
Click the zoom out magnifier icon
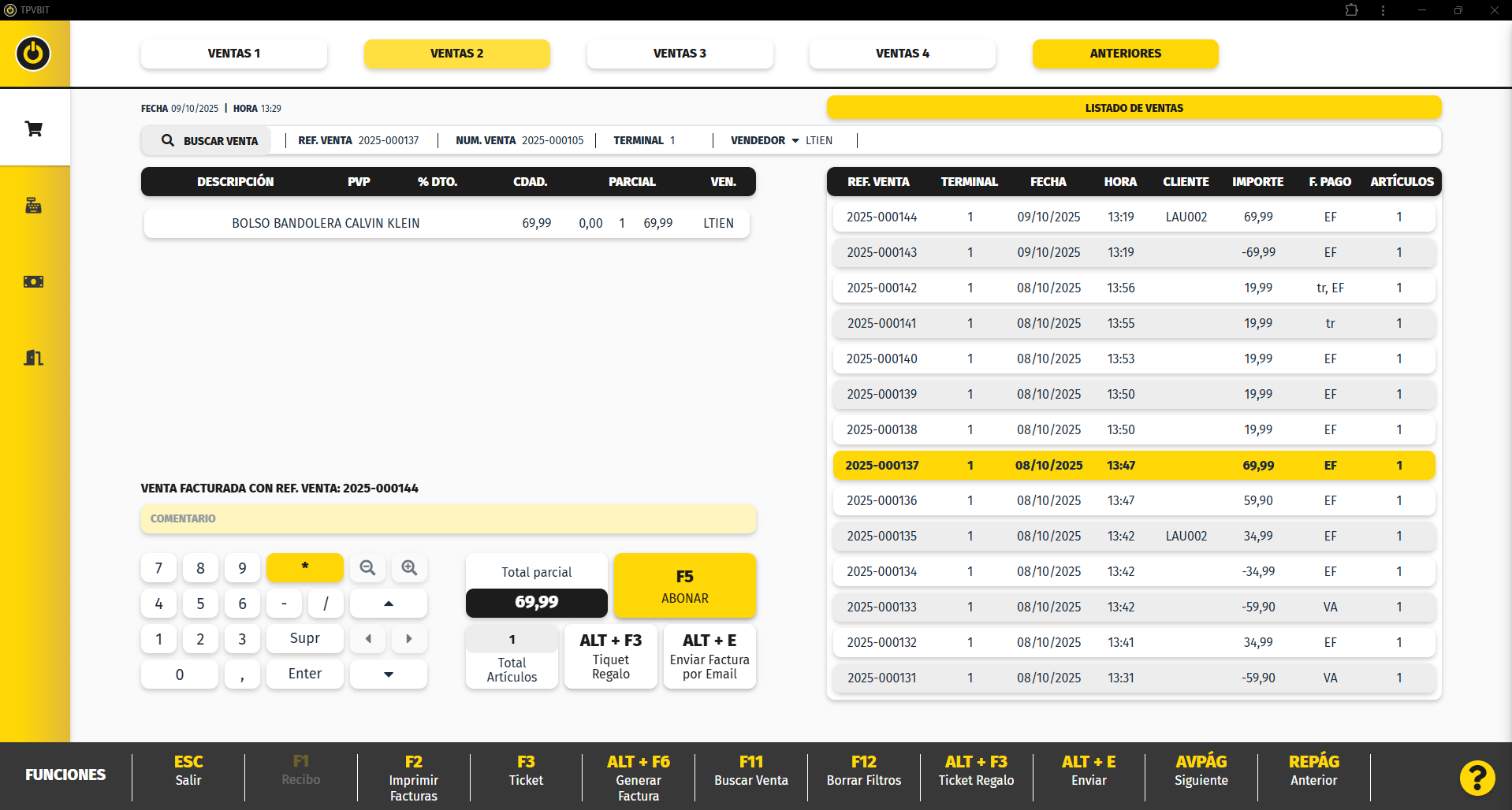point(367,568)
